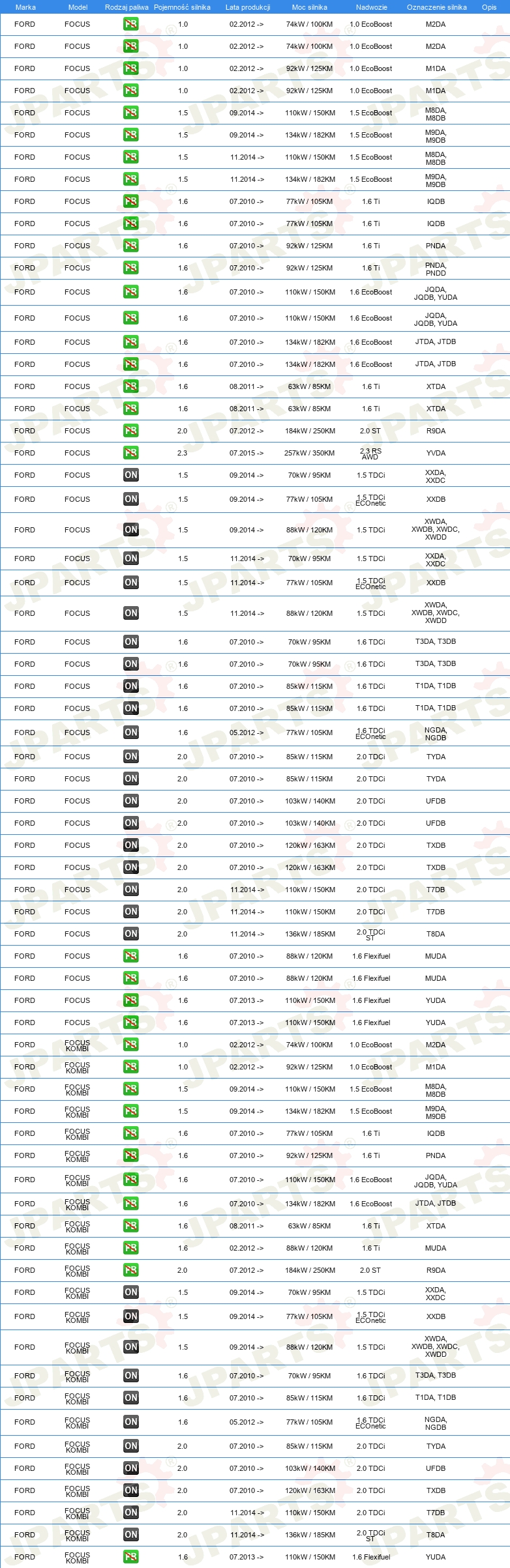Click ON diesel icon in non-Kombi FOCUS T8DA row
The image size is (510, 1568).
(130, 934)
